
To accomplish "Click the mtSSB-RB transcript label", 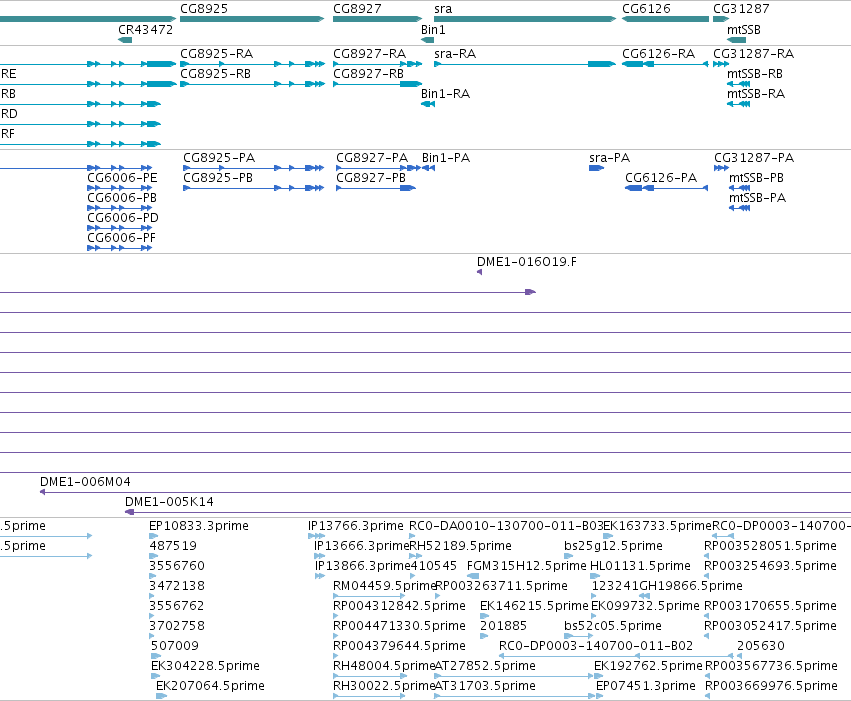I will point(755,74).
